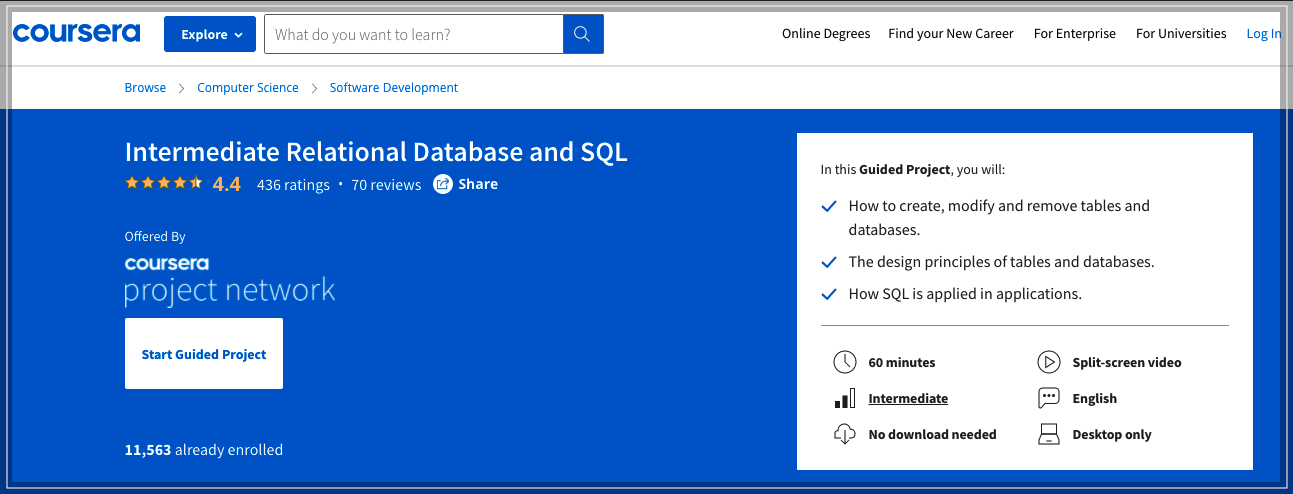Click the course title heading
The image size is (1293, 494).
[x=376, y=152]
